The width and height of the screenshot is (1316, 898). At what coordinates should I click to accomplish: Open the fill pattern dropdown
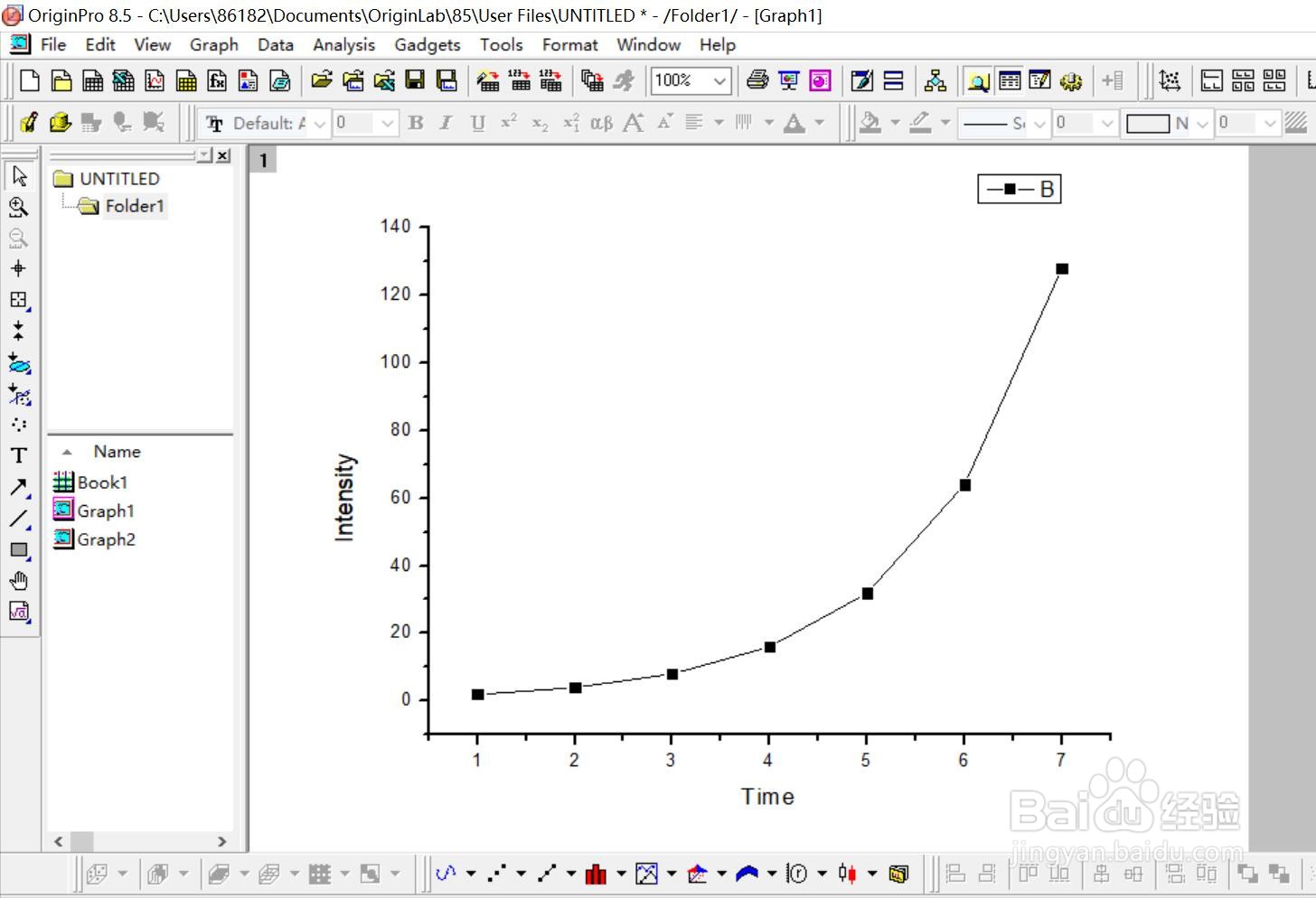1202,123
